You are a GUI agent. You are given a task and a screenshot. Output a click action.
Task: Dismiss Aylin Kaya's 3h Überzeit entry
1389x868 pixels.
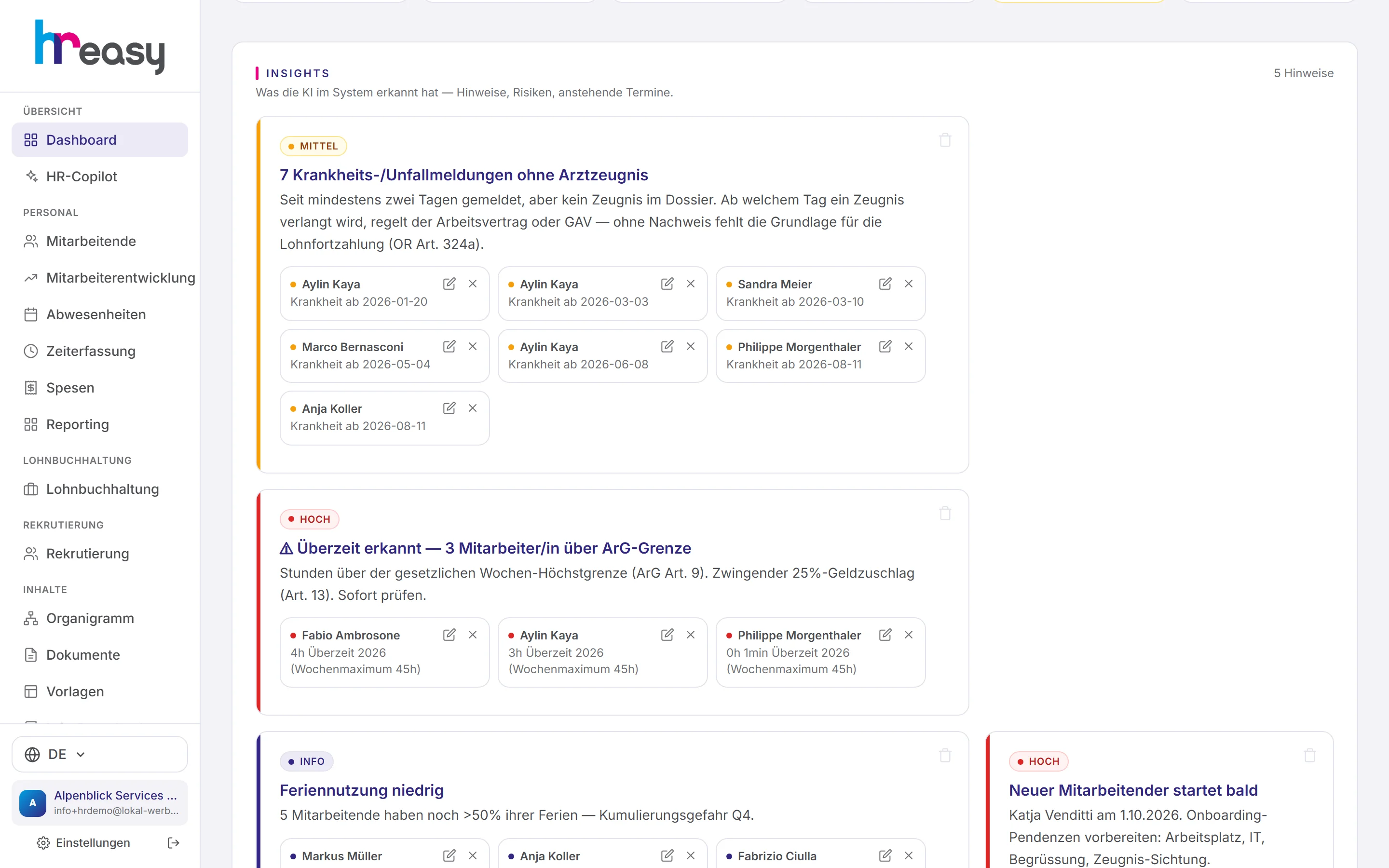coord(691,634)
